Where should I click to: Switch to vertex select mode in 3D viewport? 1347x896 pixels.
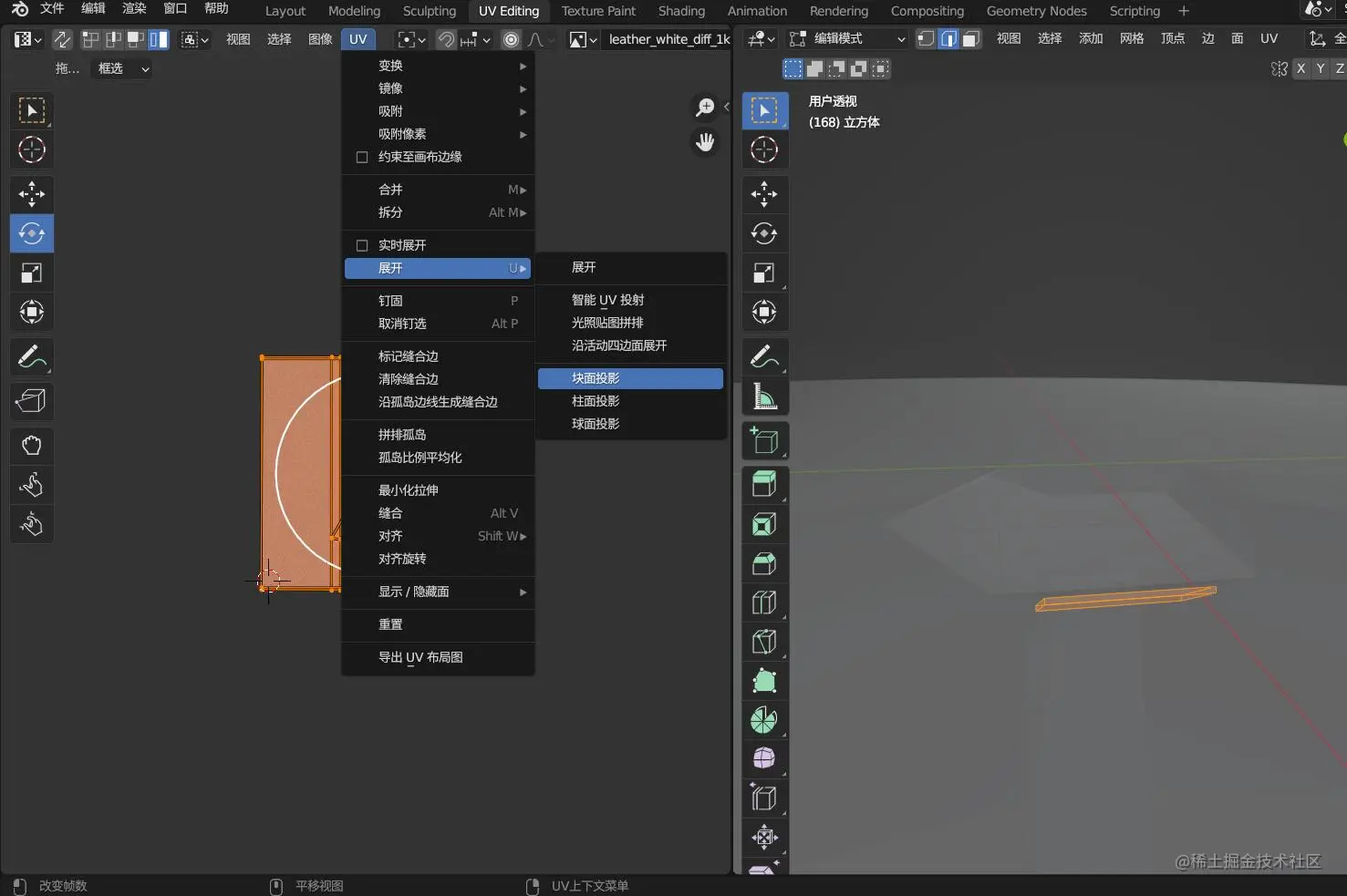(926, 38)
